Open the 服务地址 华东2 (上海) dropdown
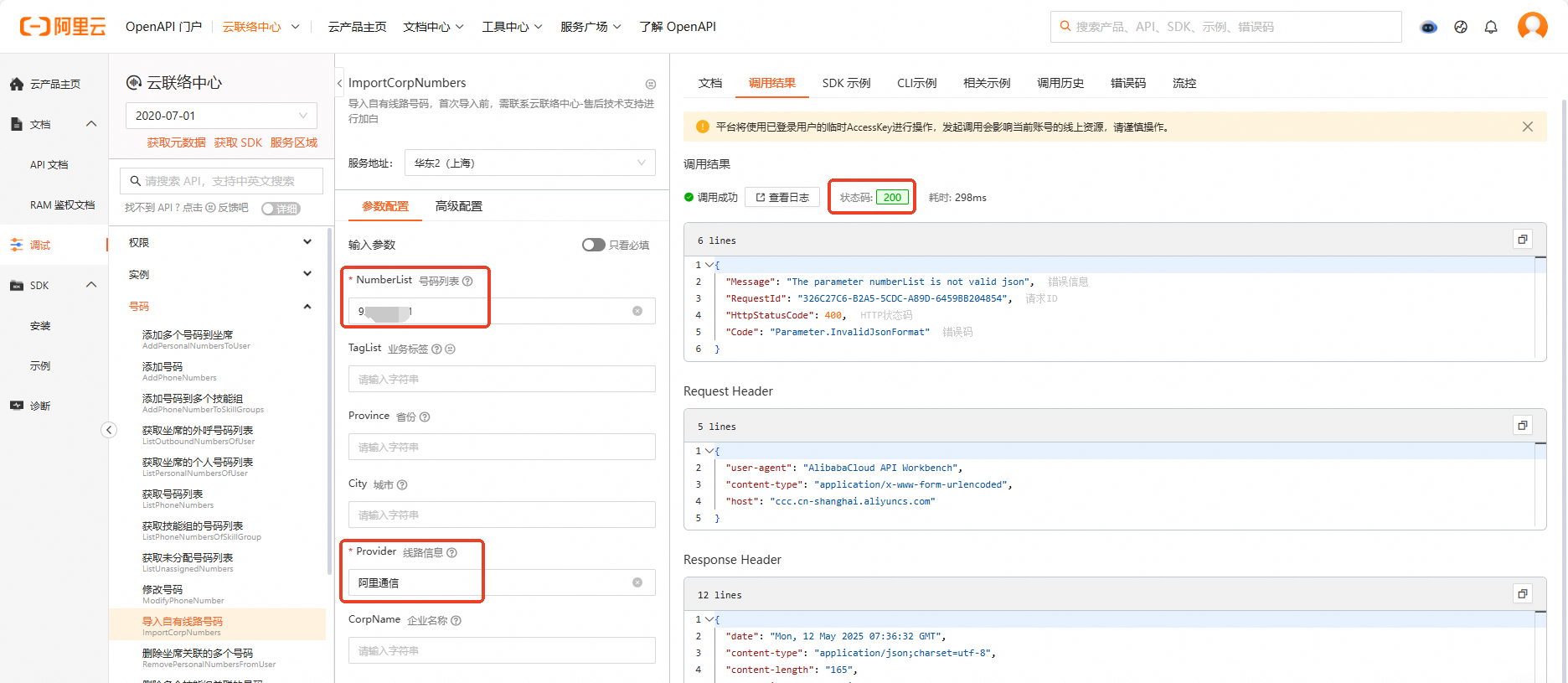This screenshot has width=1568, height=683. point(530,163)
